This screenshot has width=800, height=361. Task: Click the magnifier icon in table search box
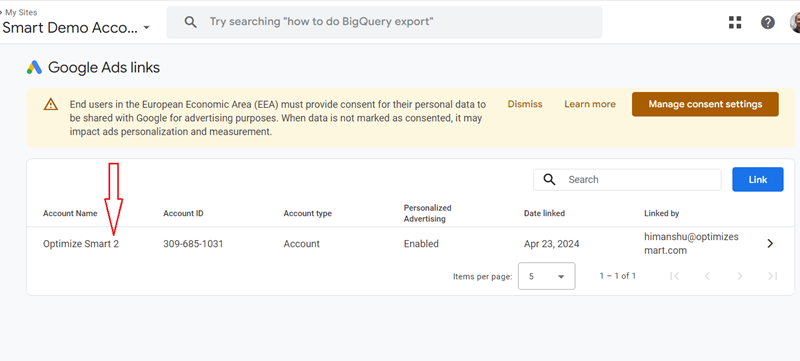[x=549, y=179]
